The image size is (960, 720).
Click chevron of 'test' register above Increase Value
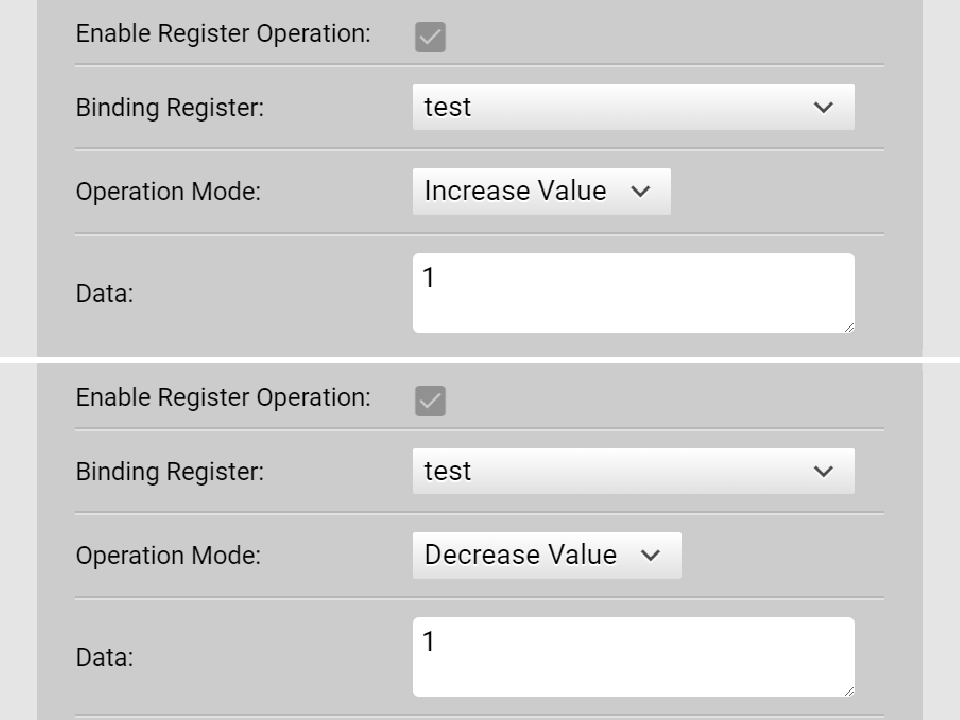coord(823,108)
